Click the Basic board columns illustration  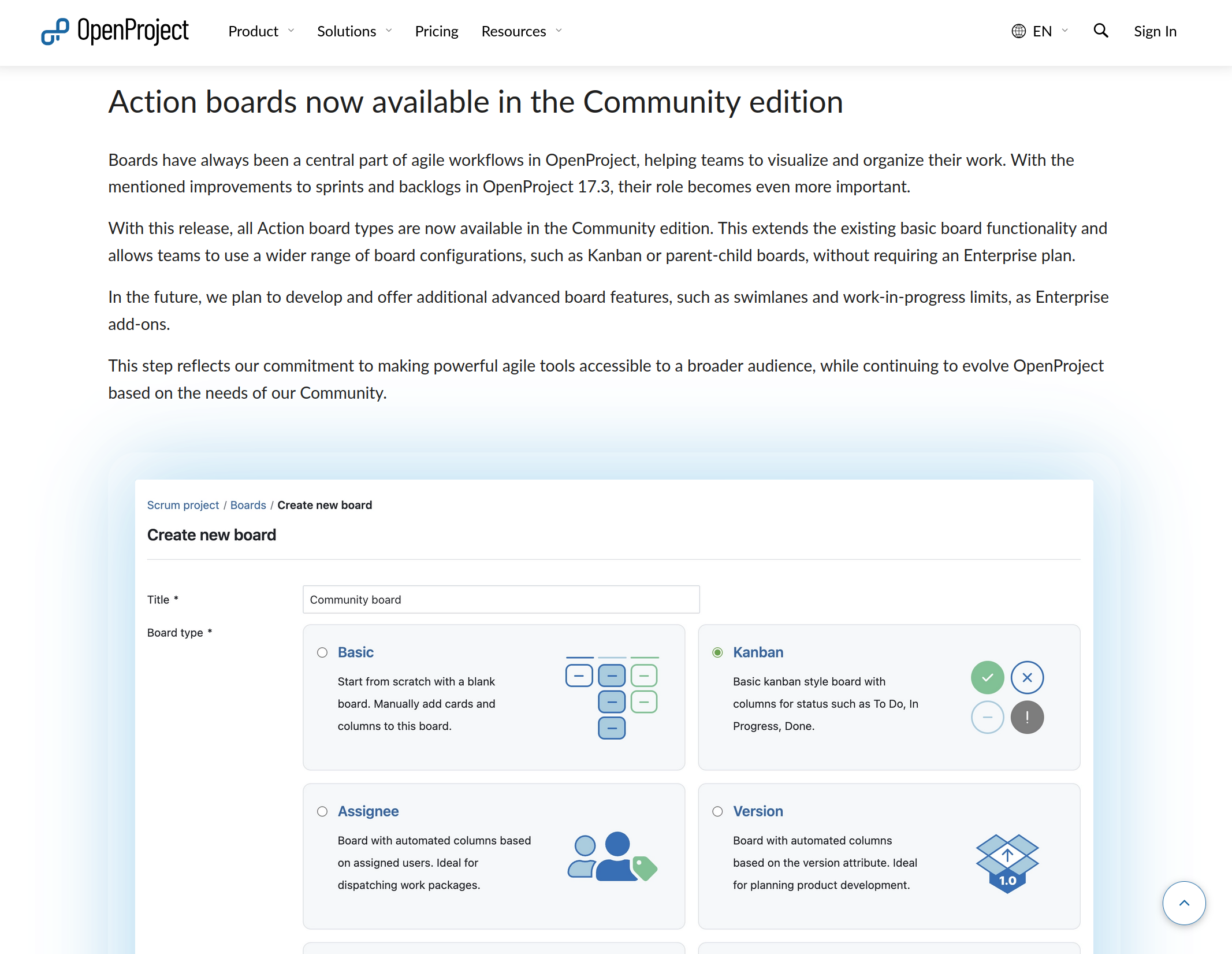[612, 697]
